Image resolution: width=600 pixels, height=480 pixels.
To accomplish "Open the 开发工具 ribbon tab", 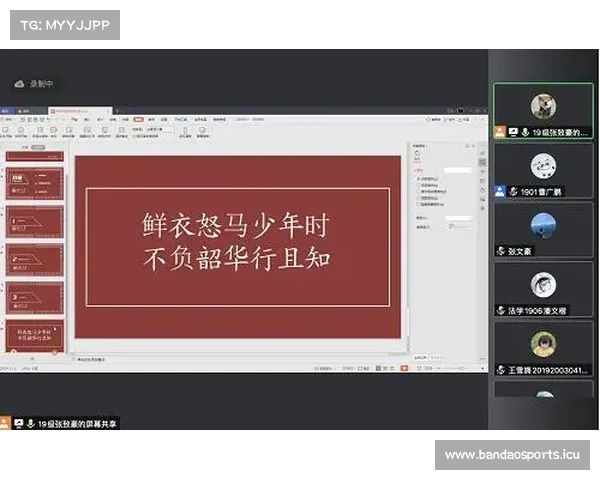I will [181, 119].
